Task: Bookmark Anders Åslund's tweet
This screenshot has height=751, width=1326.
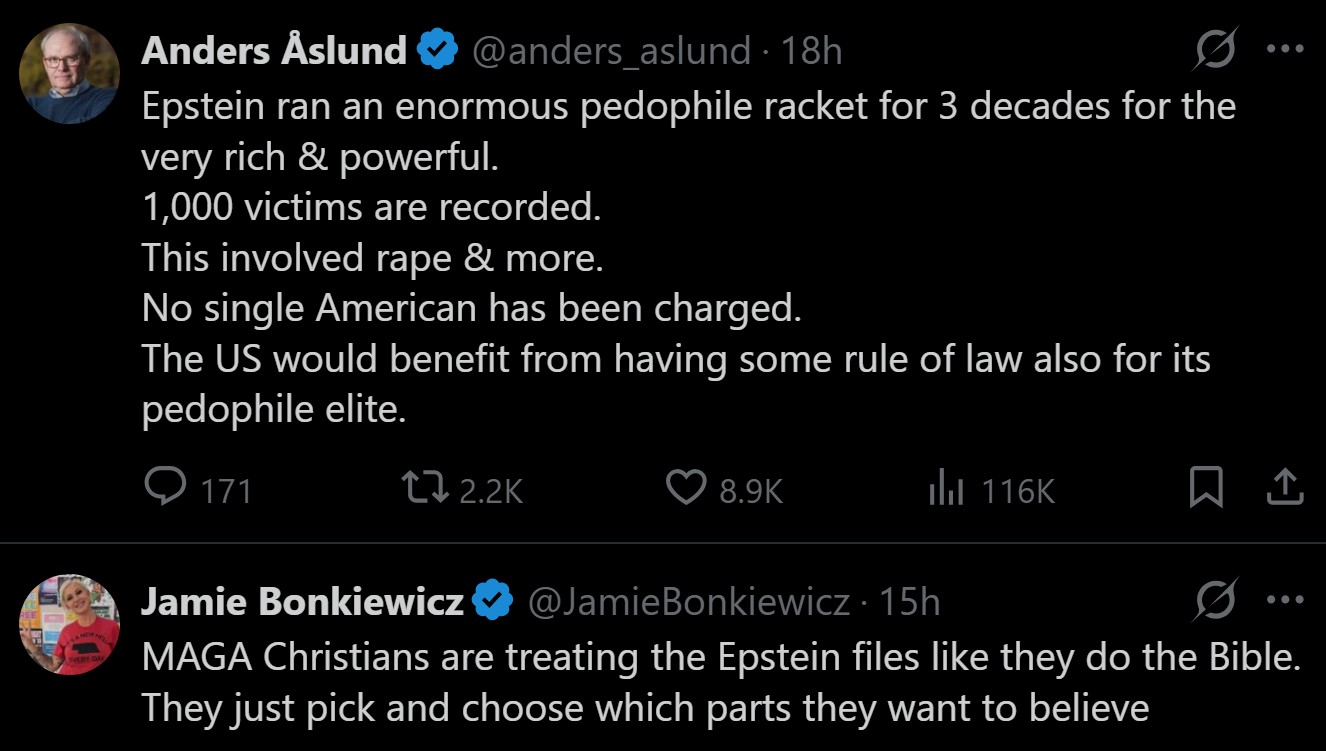Action: pyautogui.click(x=1206, y=488)
